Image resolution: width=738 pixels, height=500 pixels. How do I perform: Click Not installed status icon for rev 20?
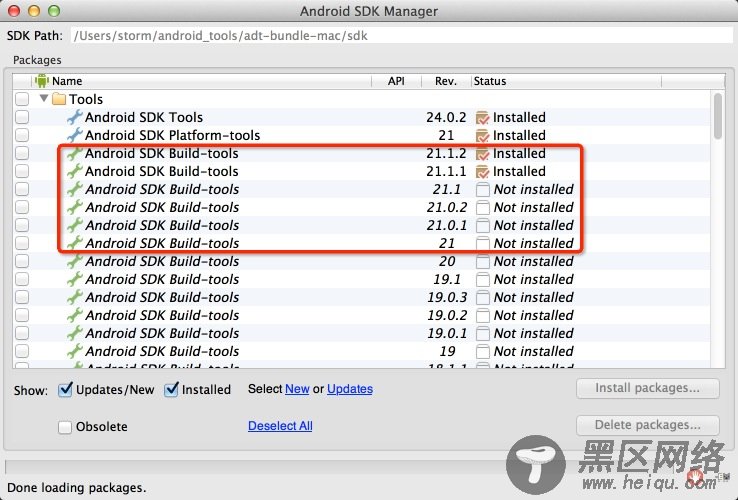[x=482, y=262]
